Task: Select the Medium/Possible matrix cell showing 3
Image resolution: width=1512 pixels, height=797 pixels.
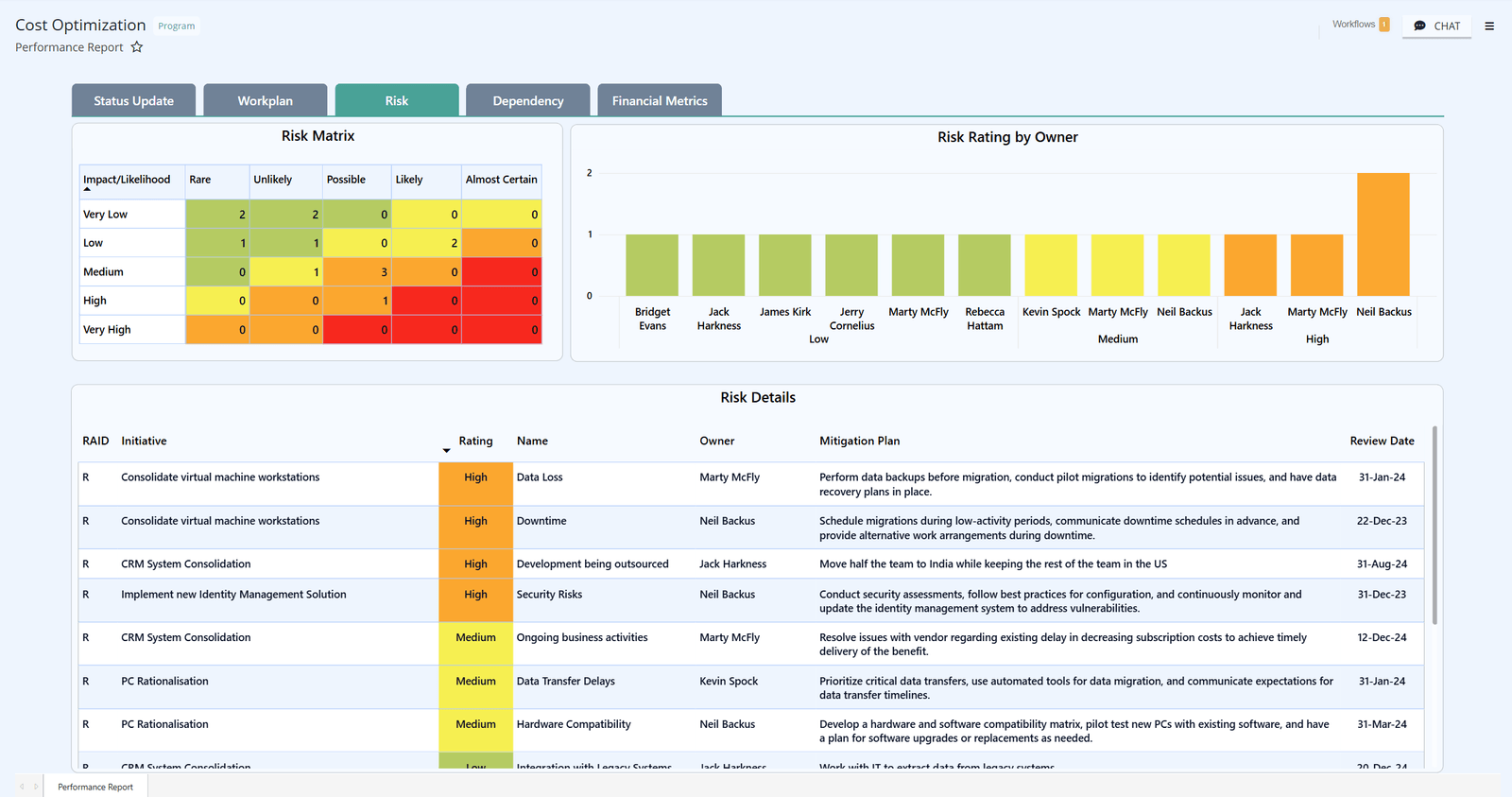Action: click(357, 272)
